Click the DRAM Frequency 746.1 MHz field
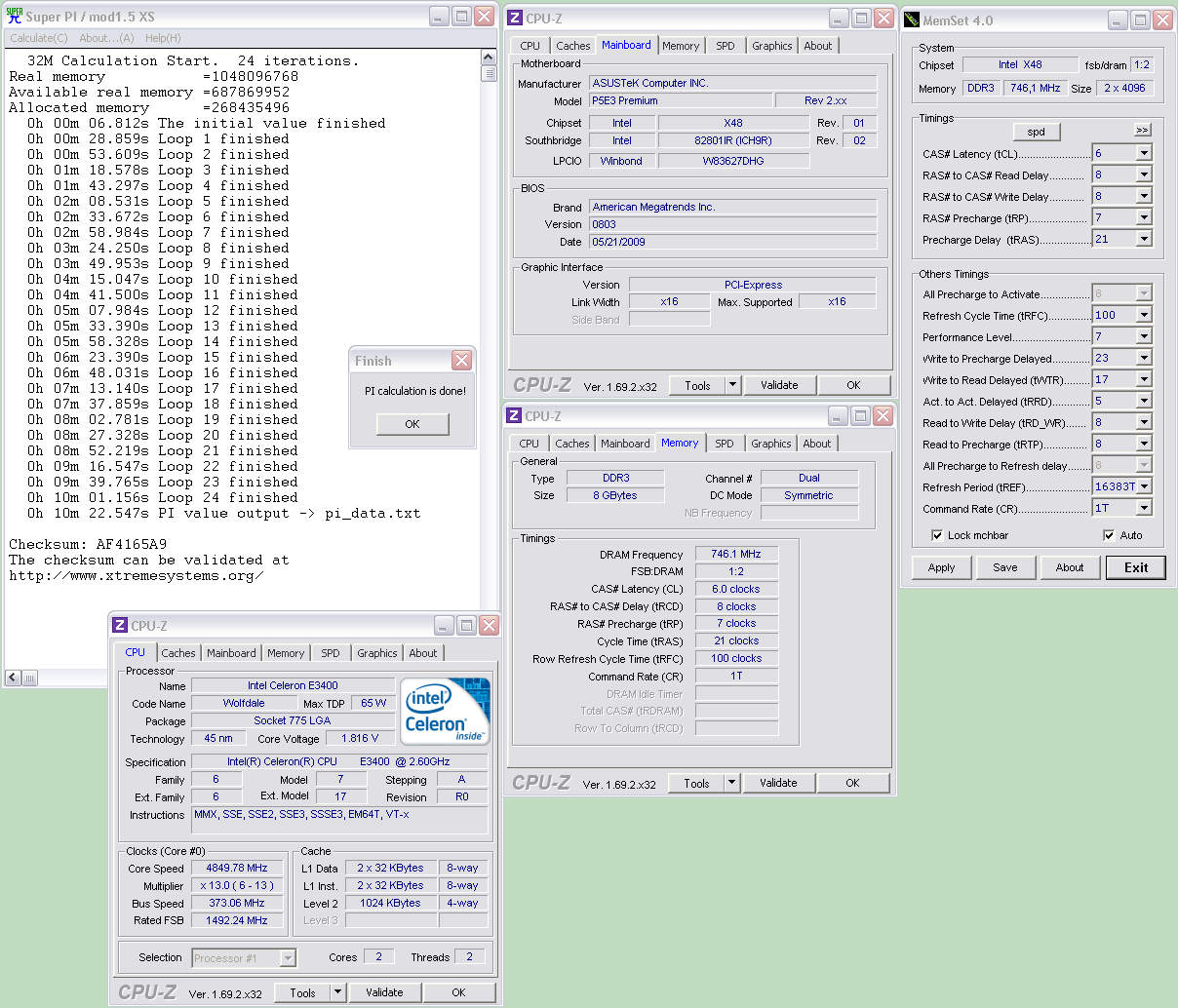This screenshot has height=1008, width=1178. point(736,554)
